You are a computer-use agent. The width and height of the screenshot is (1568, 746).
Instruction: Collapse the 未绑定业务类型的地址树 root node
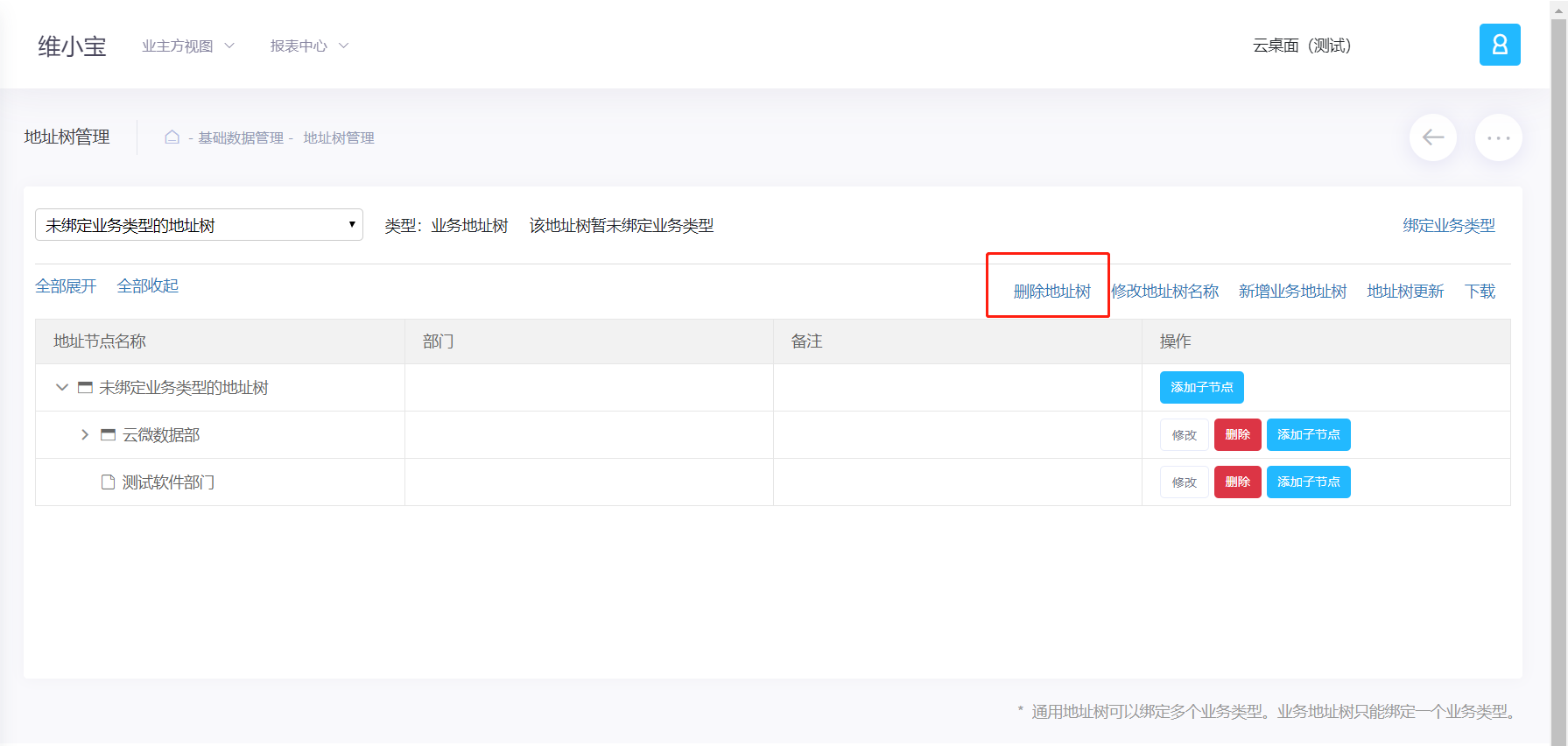tap(61, 387)
